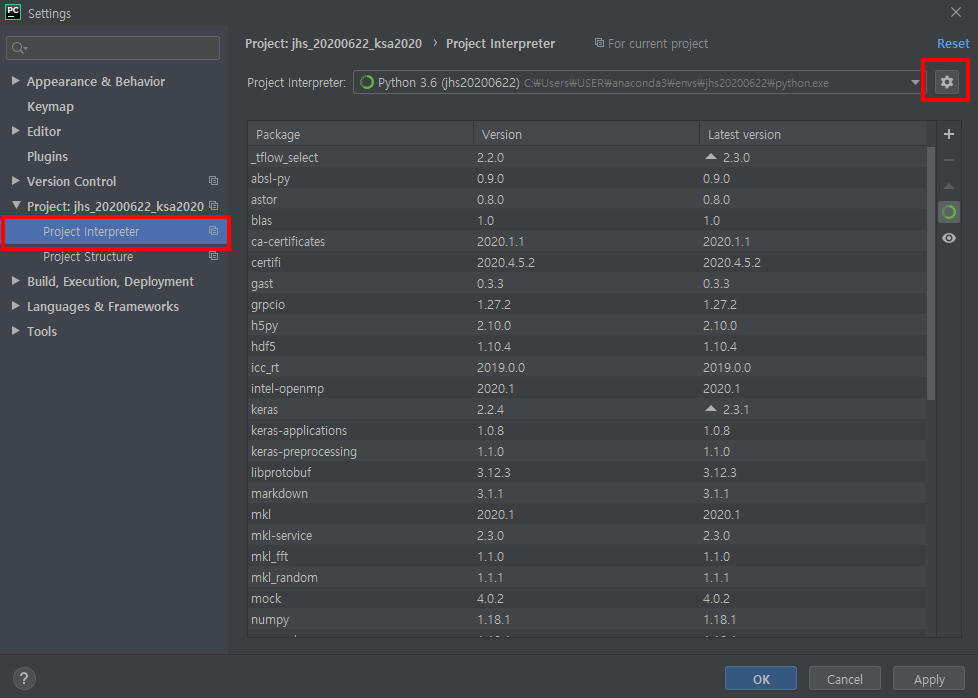Click breadcrumb Project: jhs_20200622_ksa2020
Image resolution: width=978 pixels, height=698 pixels.
click(x=333, y=44)
